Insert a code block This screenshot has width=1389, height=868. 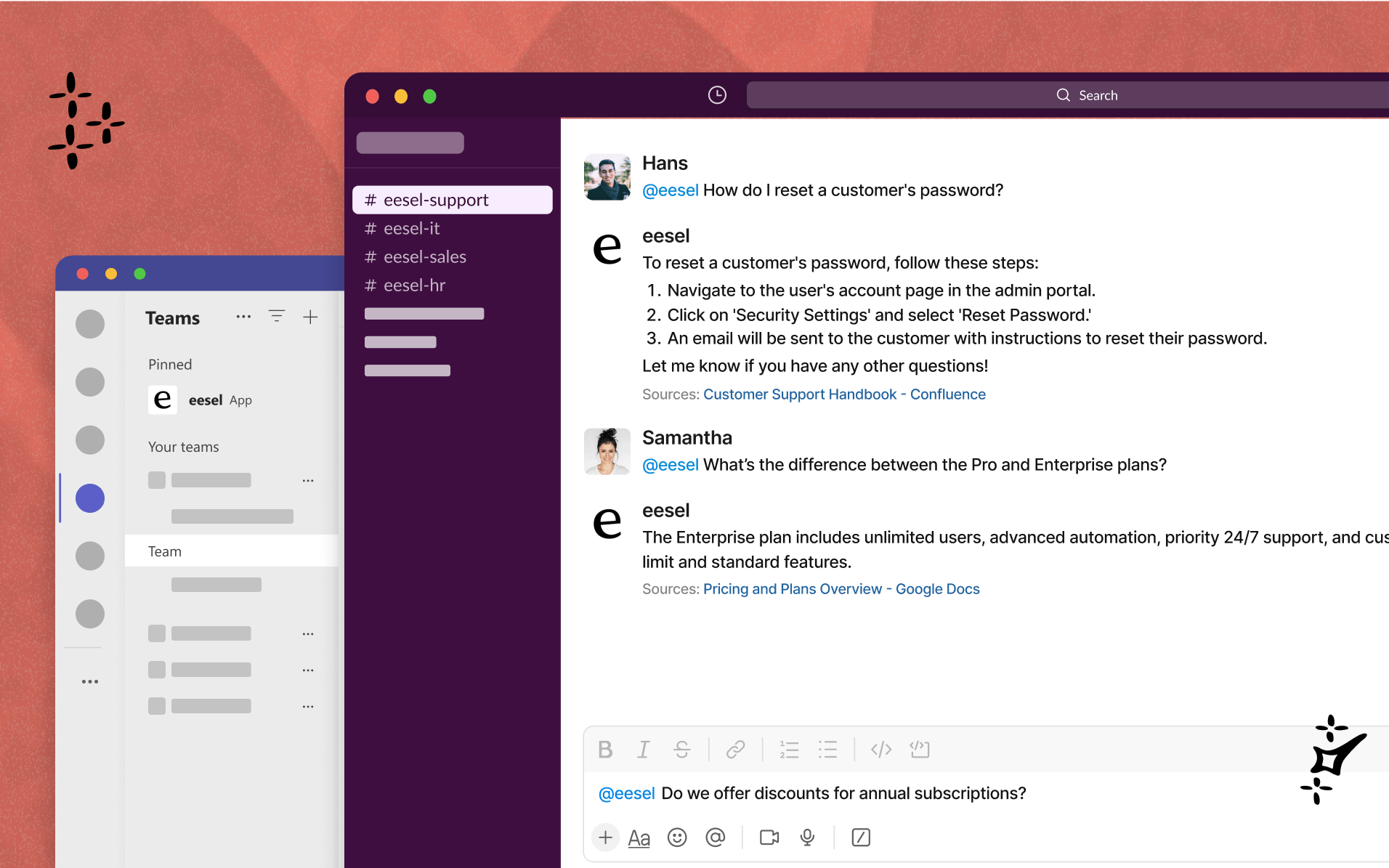(x=920, y=750)
